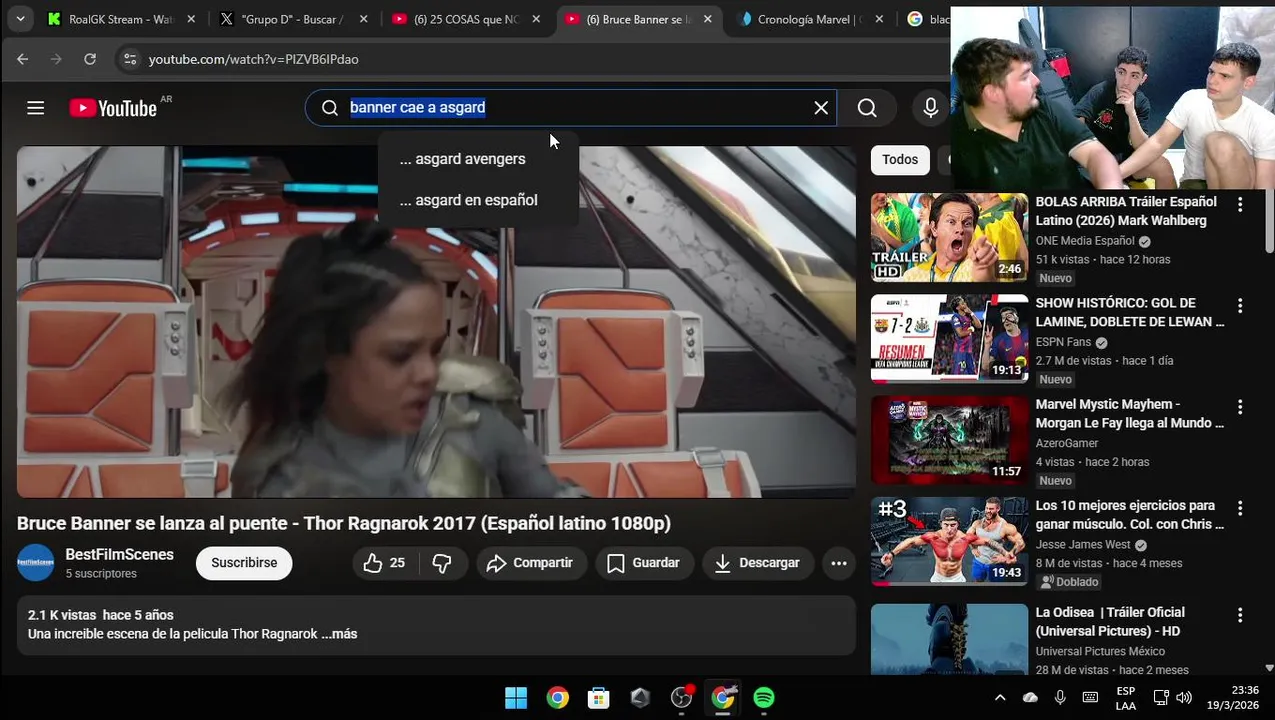Open BestFilmScenes channel name link
This screenshot has height=720, width=1275.
[x=120, y=554]
